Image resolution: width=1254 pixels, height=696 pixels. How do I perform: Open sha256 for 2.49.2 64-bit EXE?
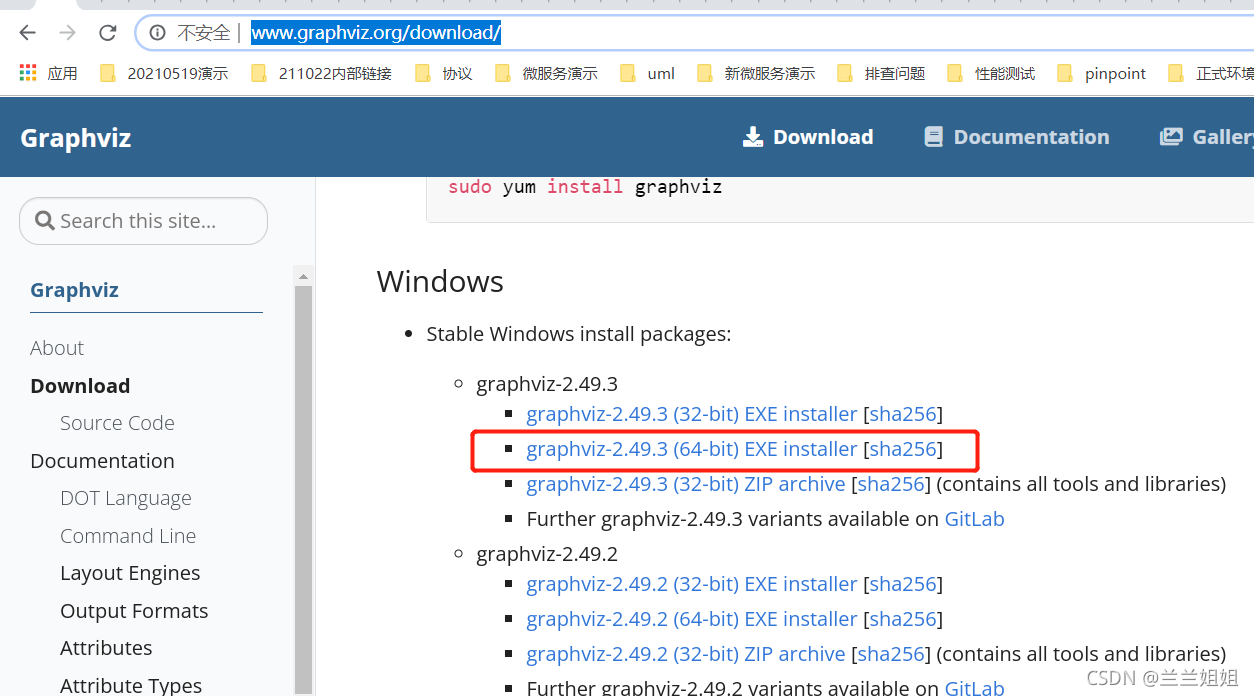903,619
